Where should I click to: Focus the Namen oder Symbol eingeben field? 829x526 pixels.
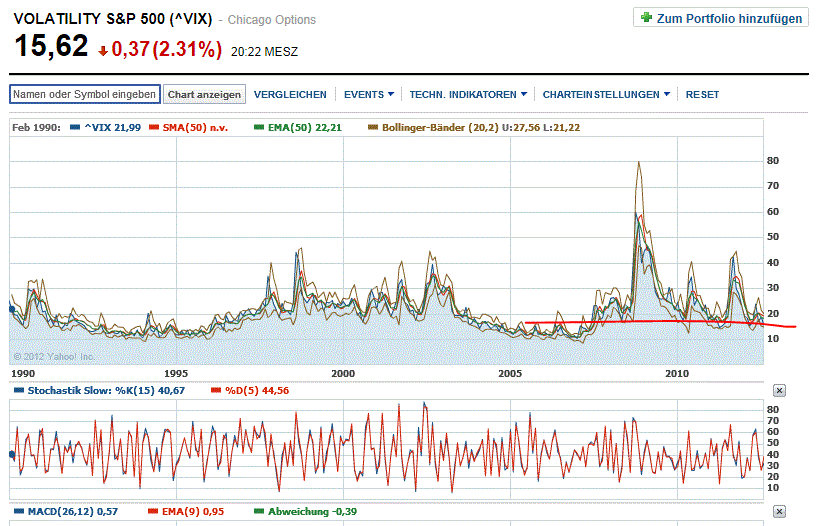85,94
